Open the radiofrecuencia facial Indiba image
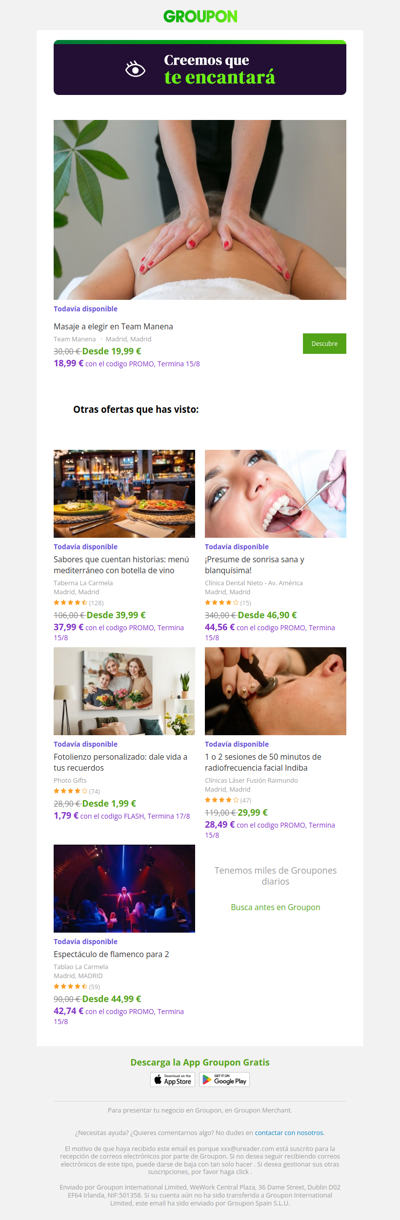This screenshot has width=400, height=1220. (x=275, y=691)
